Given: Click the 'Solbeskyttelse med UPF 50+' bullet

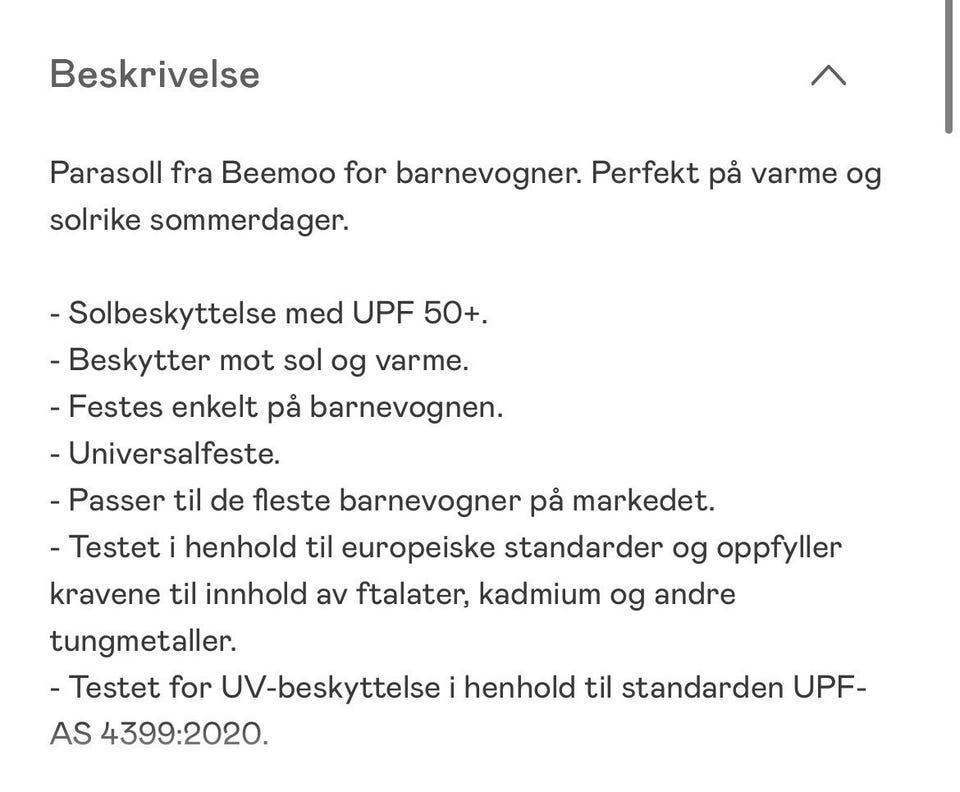Looking at the screenshot, I should (269, 313).
